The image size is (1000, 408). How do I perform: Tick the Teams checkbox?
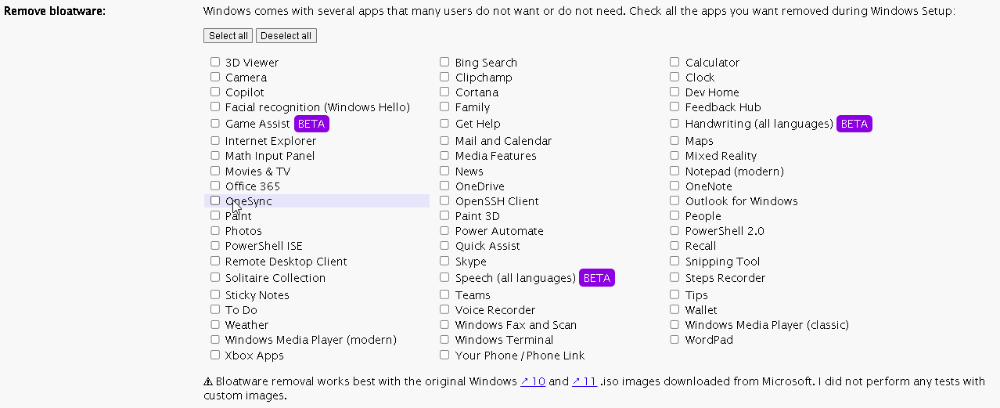[x=445, y=294]
